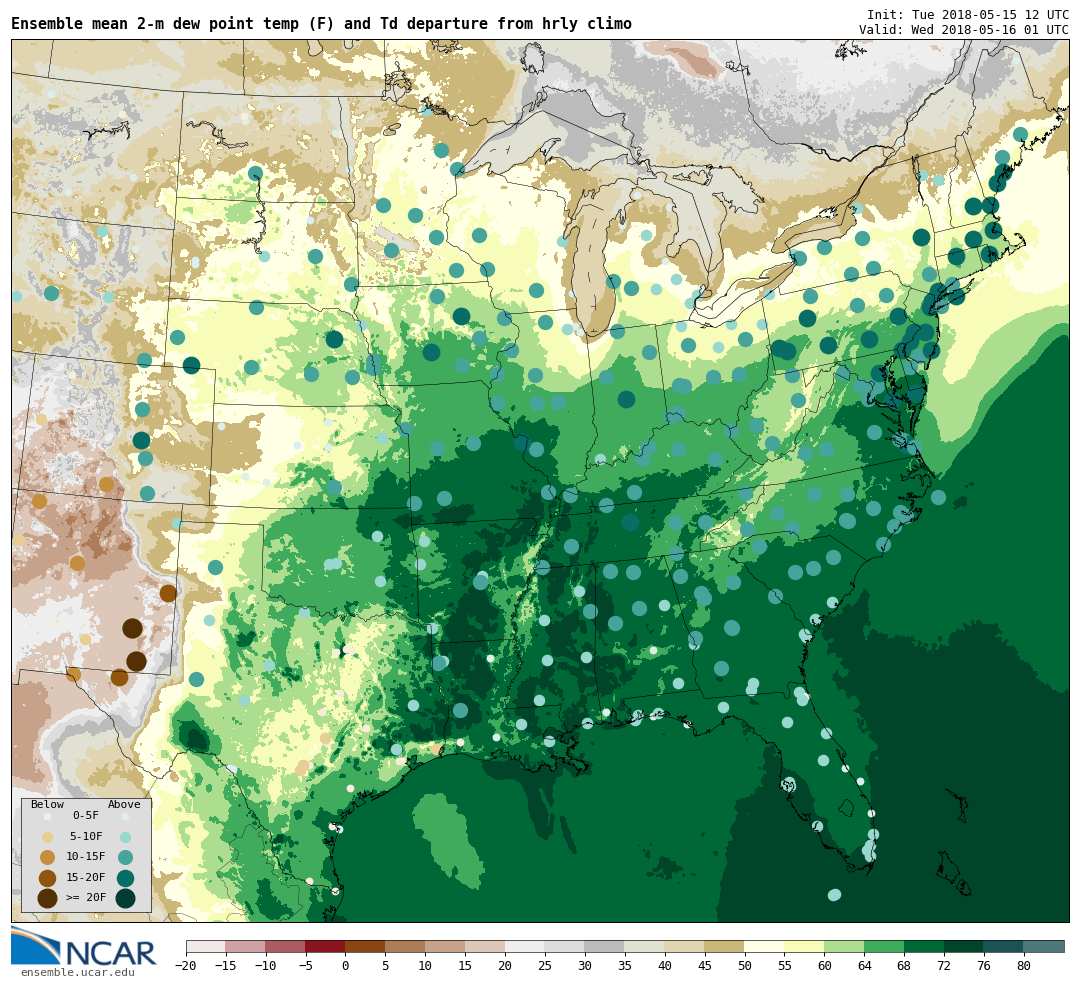Pick the colorbar swatch between -10 and -5

coord(286,946)
